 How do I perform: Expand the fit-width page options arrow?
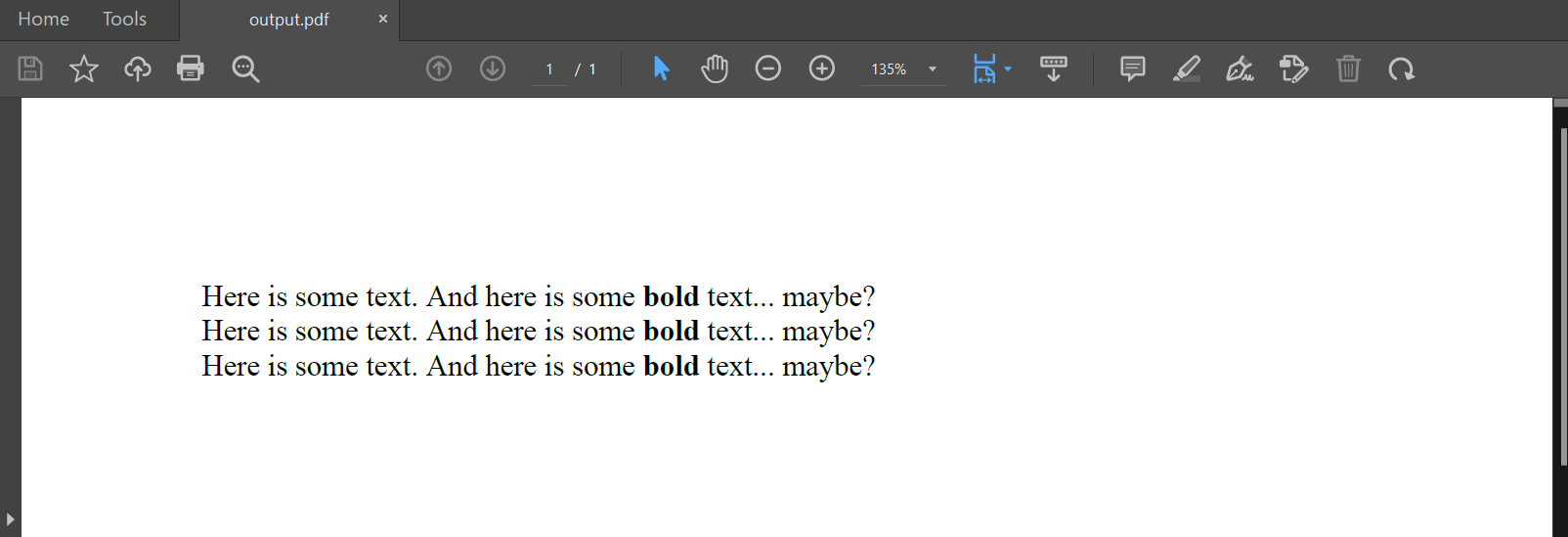pos(1008,68)
